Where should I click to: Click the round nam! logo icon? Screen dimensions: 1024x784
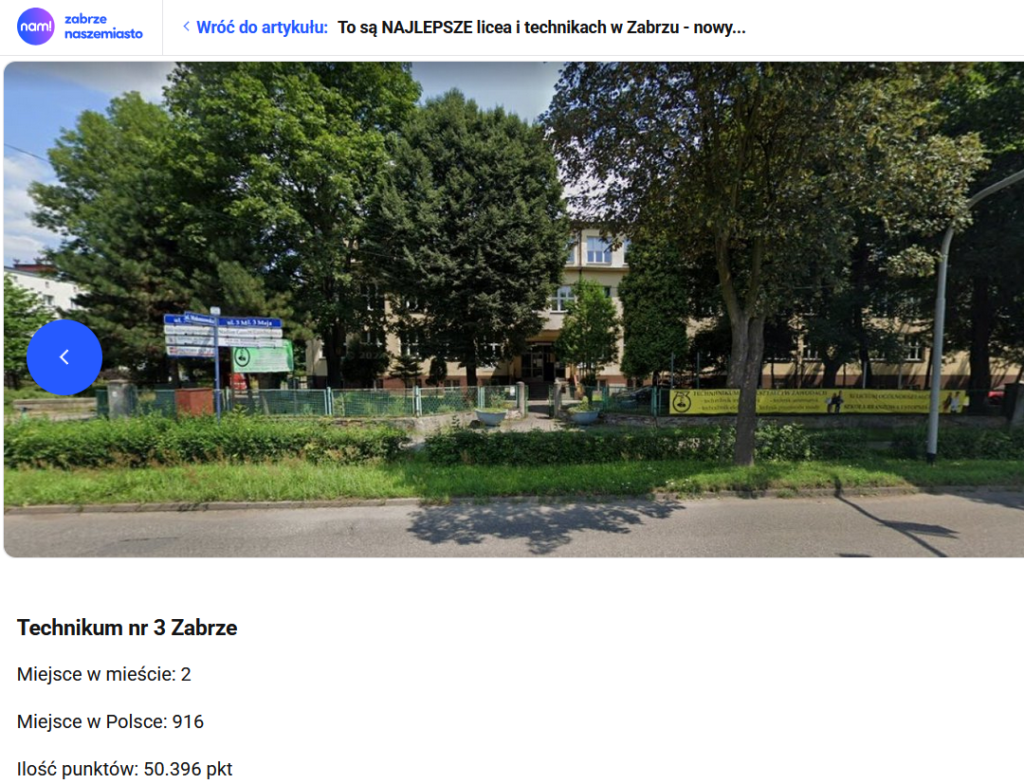click(x=35, y=27)
